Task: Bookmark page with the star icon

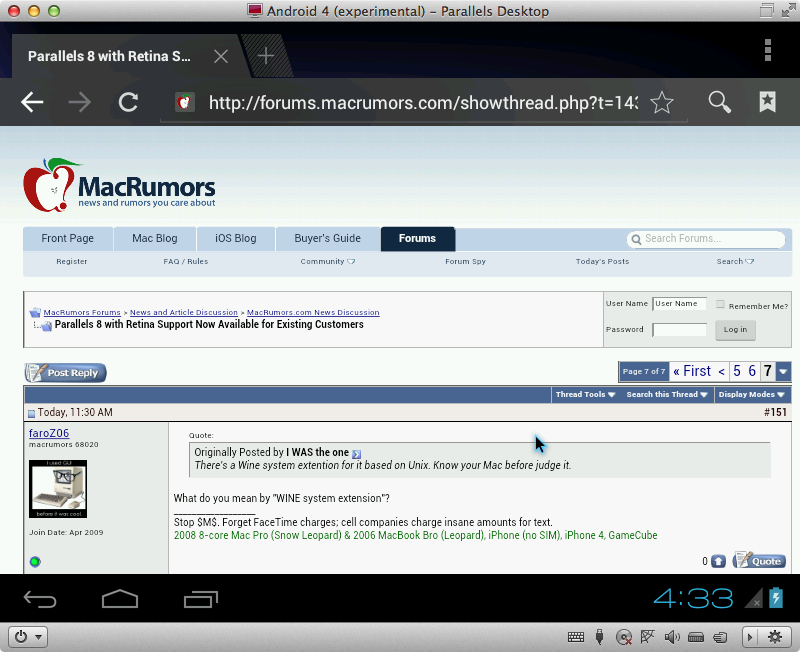Action: tap(662, 103)
